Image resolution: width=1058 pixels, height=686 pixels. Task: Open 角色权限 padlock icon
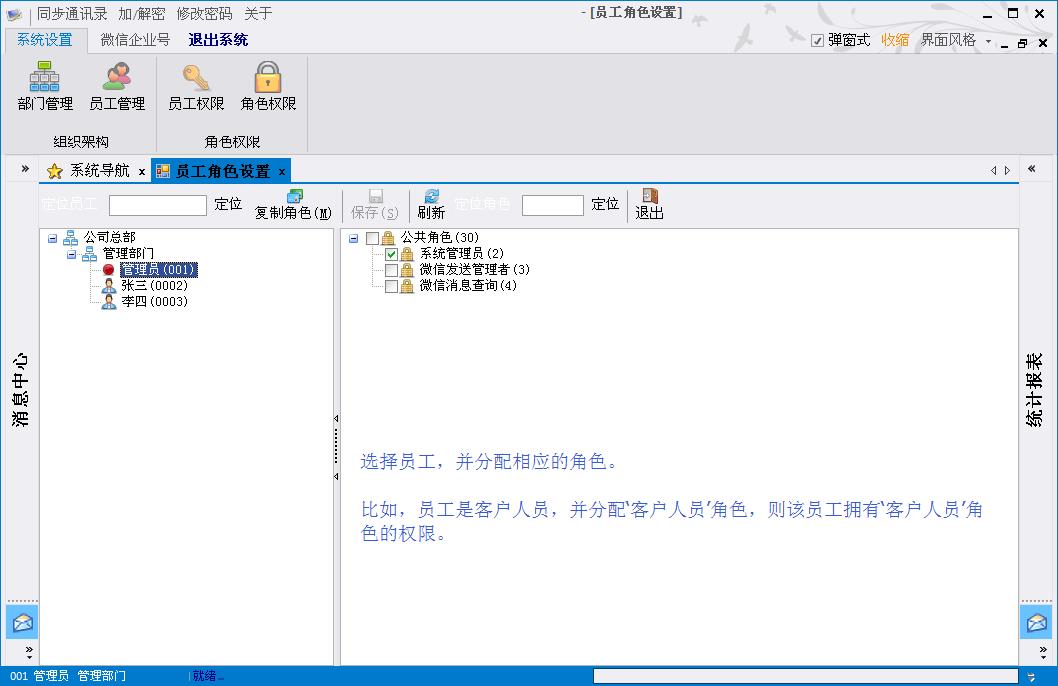[x=268, y=78]
